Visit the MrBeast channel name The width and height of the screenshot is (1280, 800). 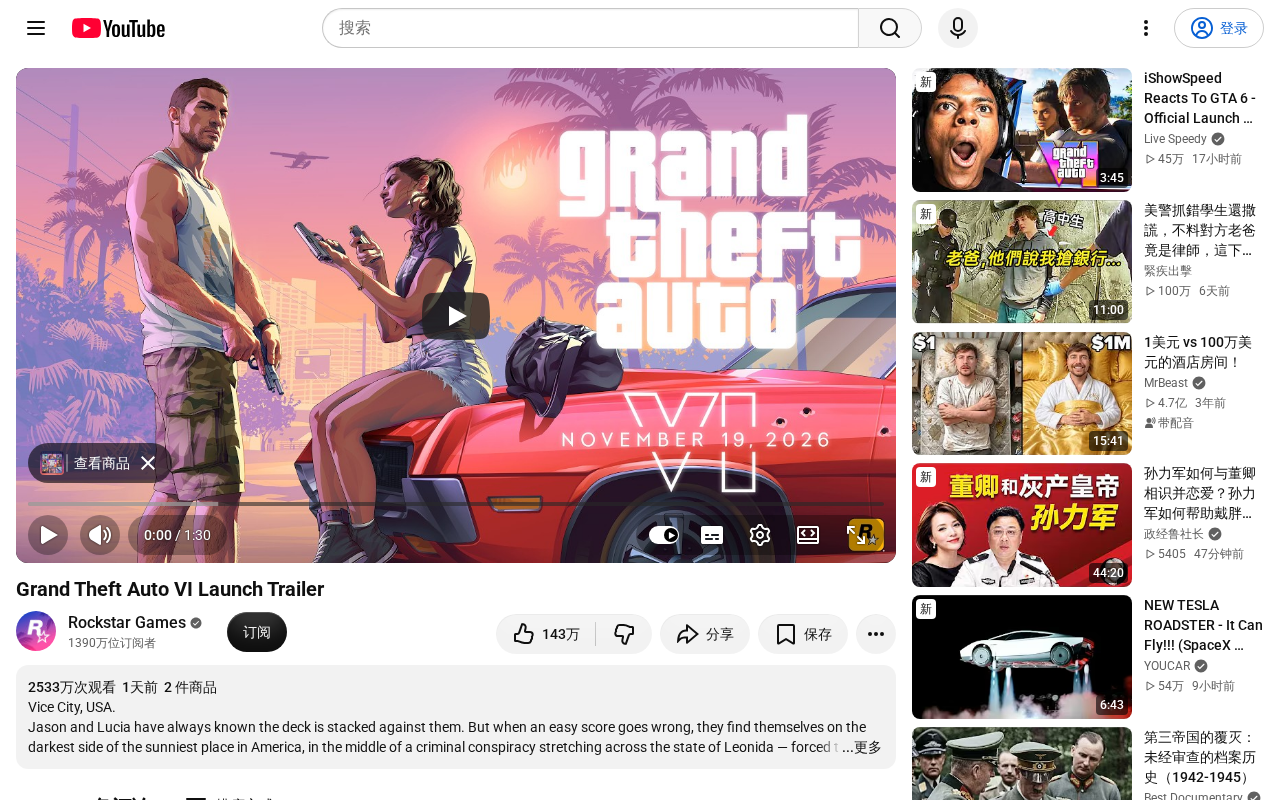pos(1166,383)
